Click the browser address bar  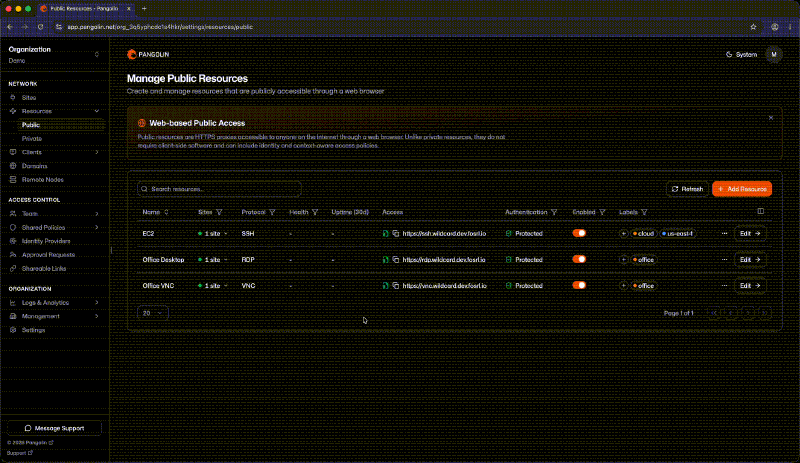pos(398,27)
